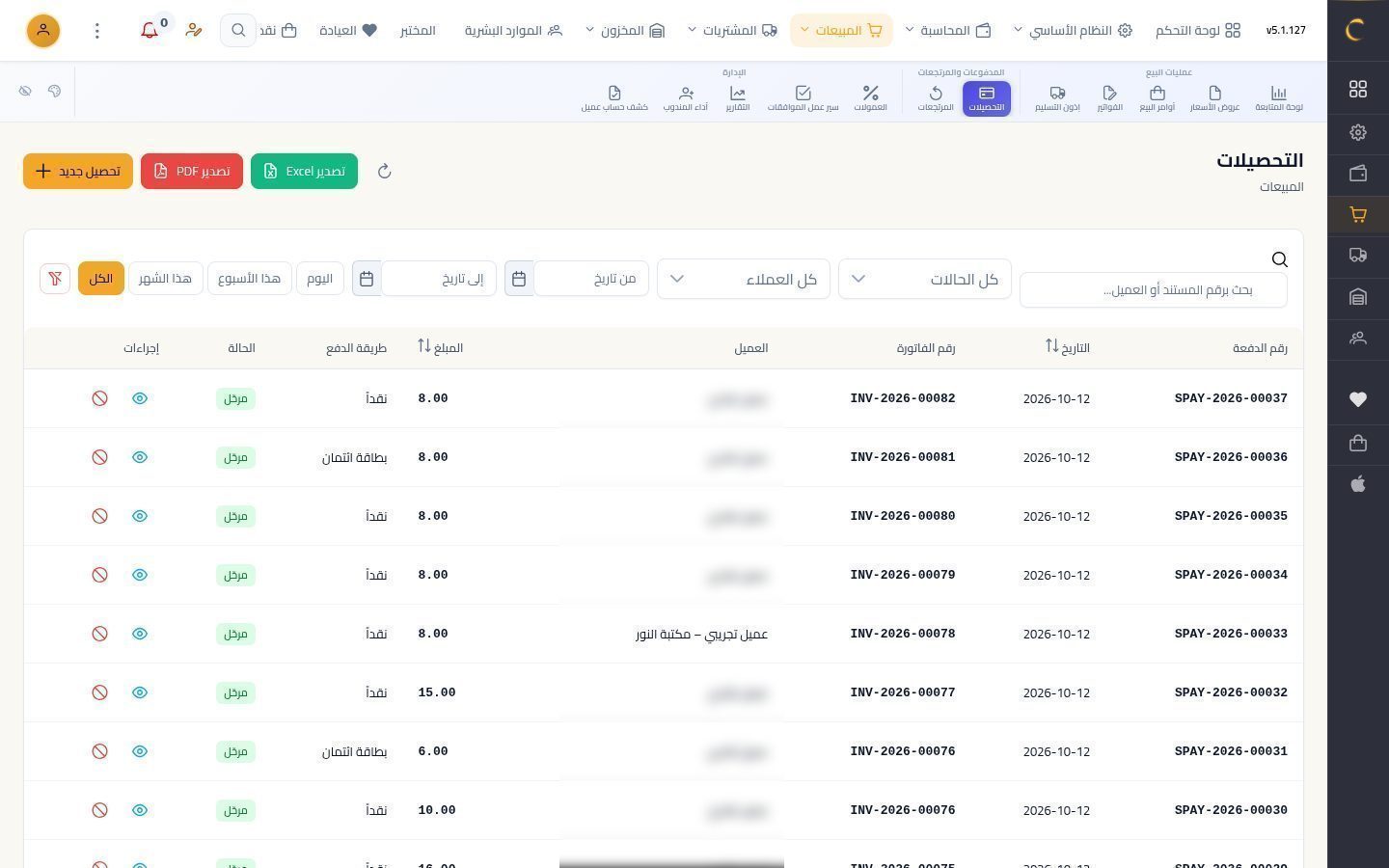Viewport: 1389px width, 868px height.
Task: View details of payment SPAY-2026-00032
Action: pyautogui.click(x=140, y=692)
